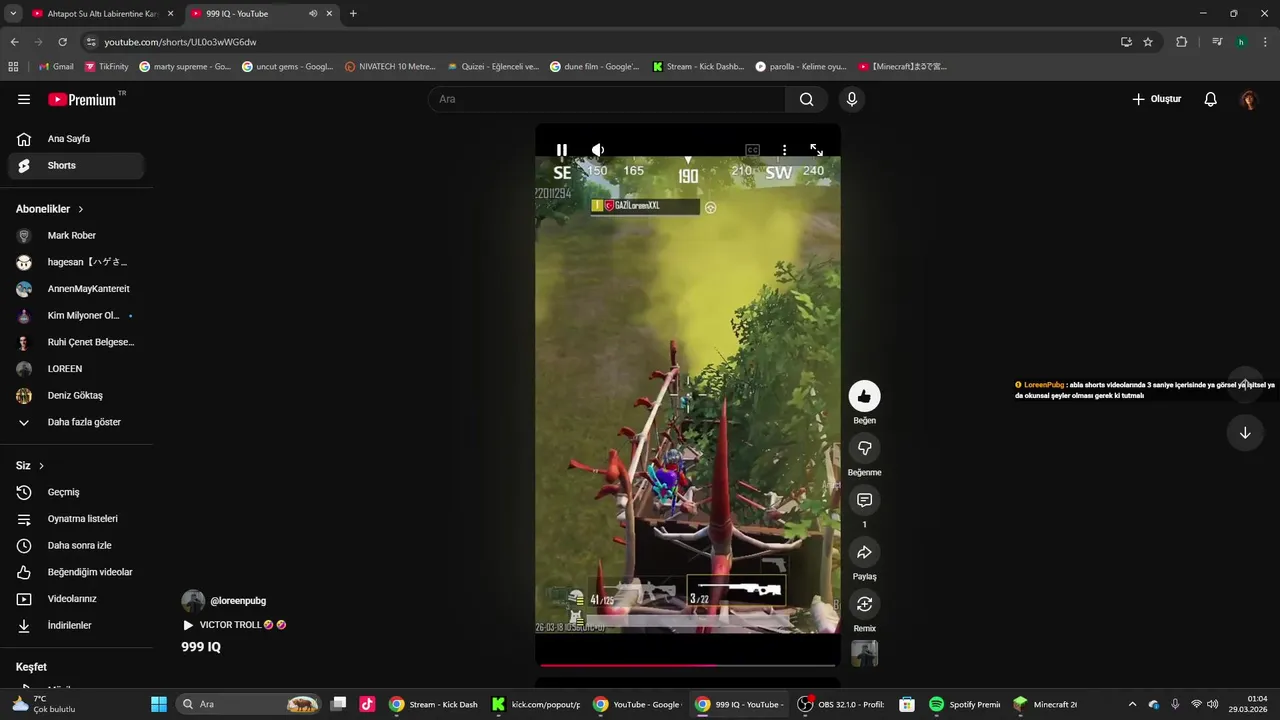Open Spotify Premium from taskbar

[x=964, y=704]
